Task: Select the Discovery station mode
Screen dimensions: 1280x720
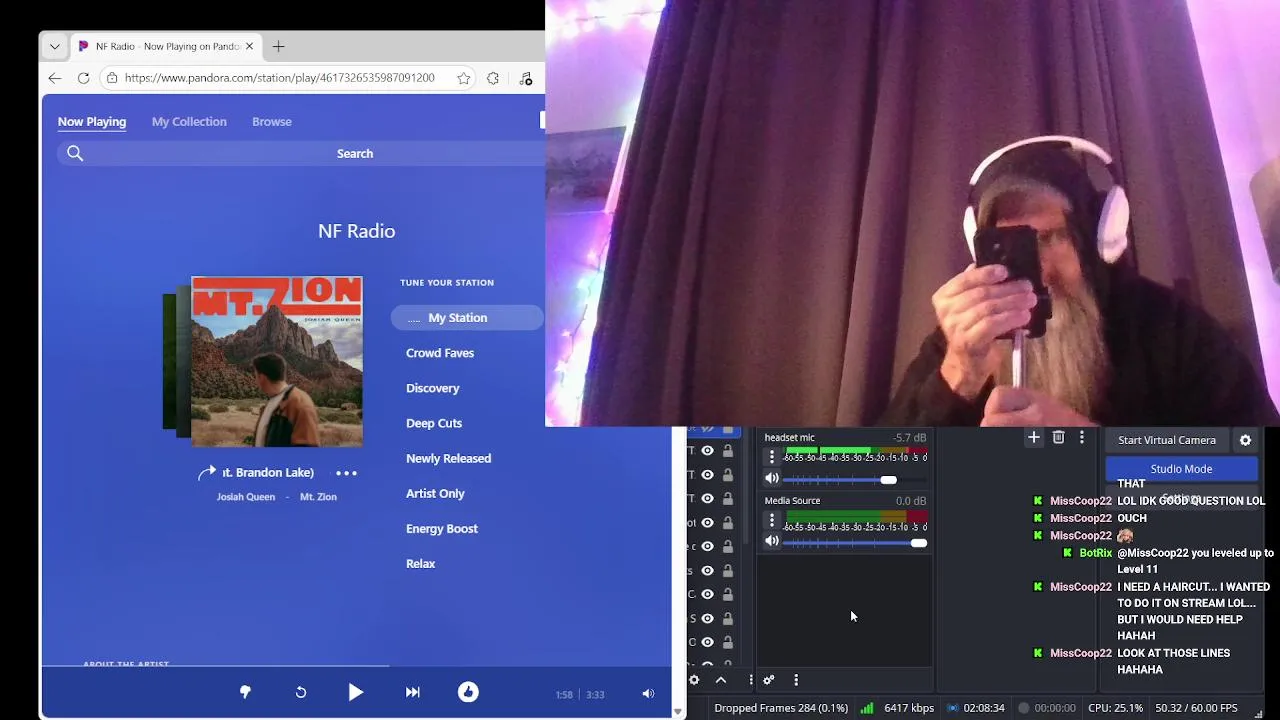Action: [432, 388]
